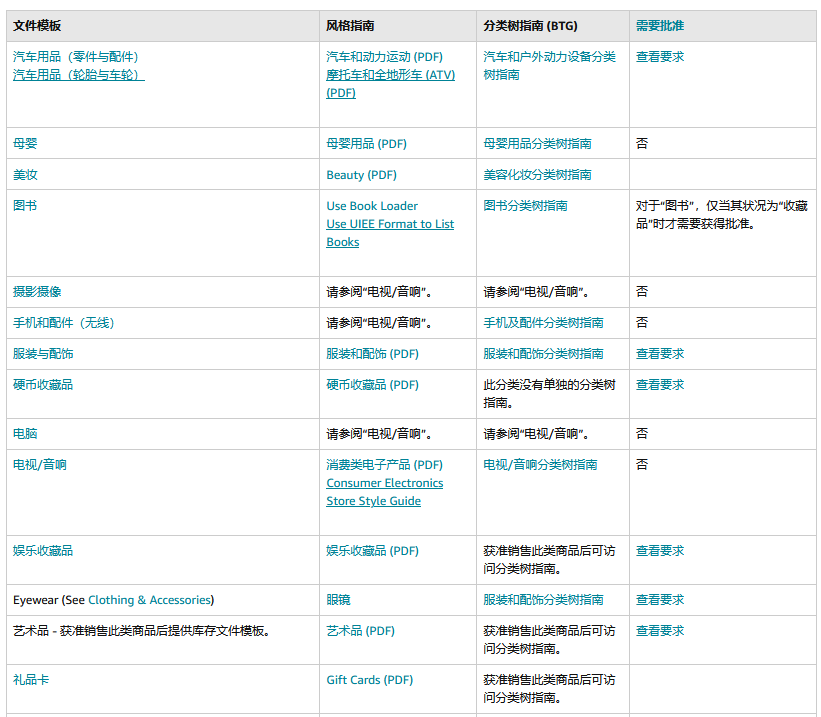Open Gift Cards (PDF) style guide
The image size is (821, 717).
370,680
